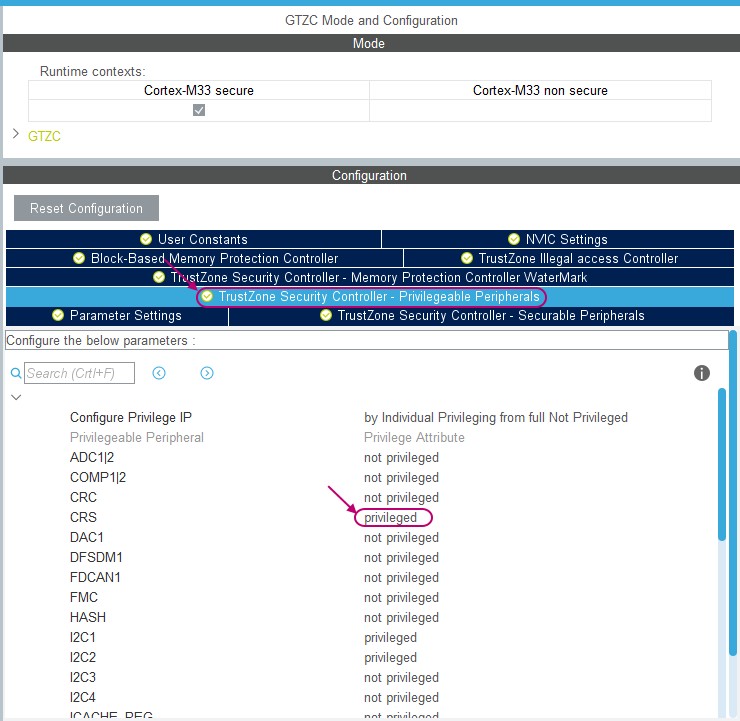740x721 pixels.
Task: Collapse the parameters list chevron
Action: pyautogui.click(x=16, y=397)
